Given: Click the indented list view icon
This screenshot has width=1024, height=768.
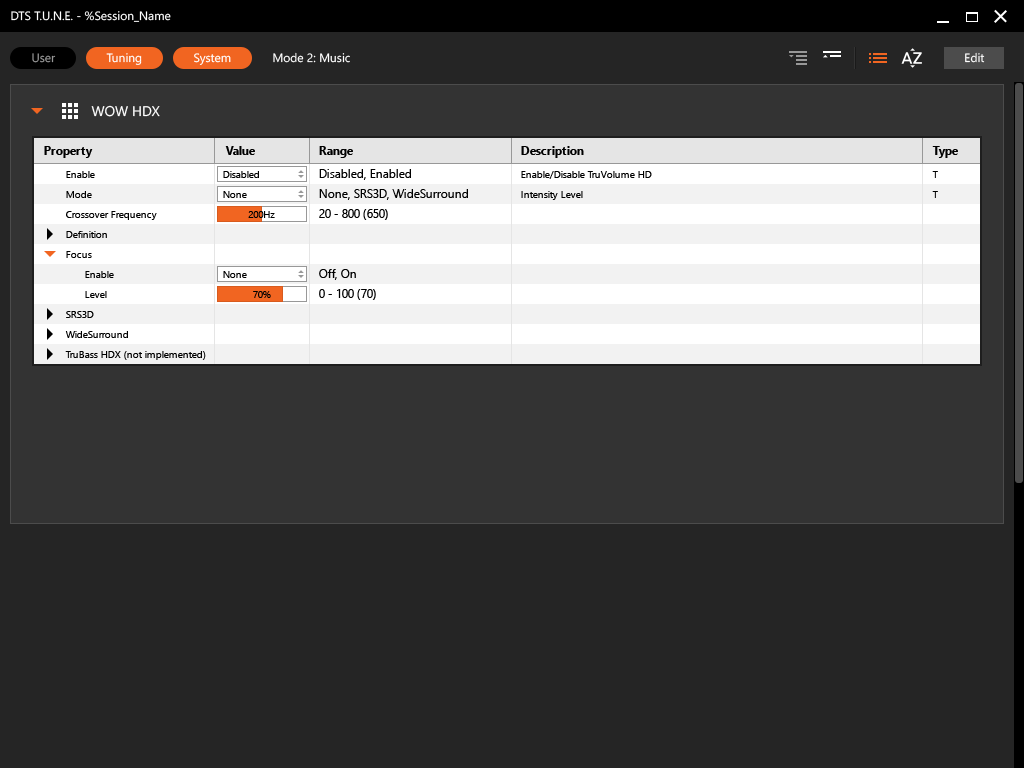Looking at the screenshot, I should coord(797,58).
